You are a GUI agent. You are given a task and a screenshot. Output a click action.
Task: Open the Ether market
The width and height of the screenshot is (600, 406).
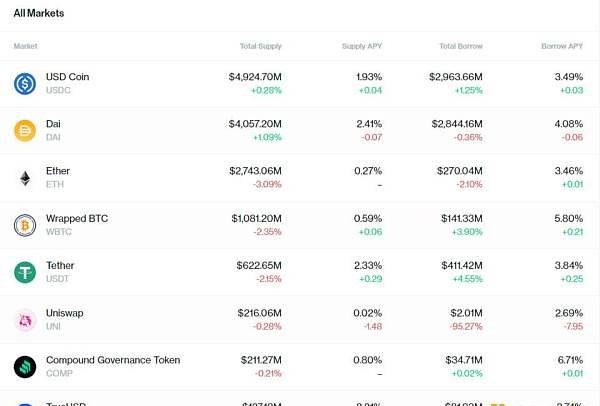(300, 178)
